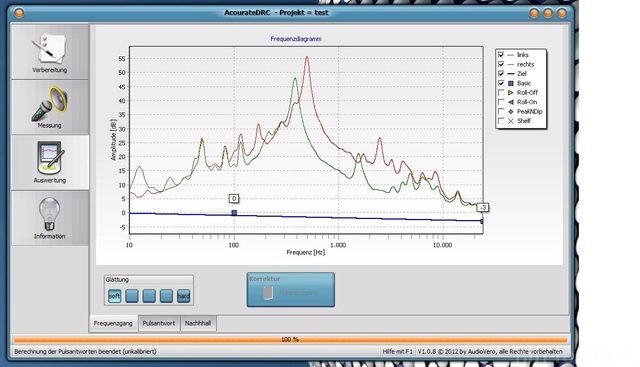Open the Vorbereitung checklist section

point(50,52)
